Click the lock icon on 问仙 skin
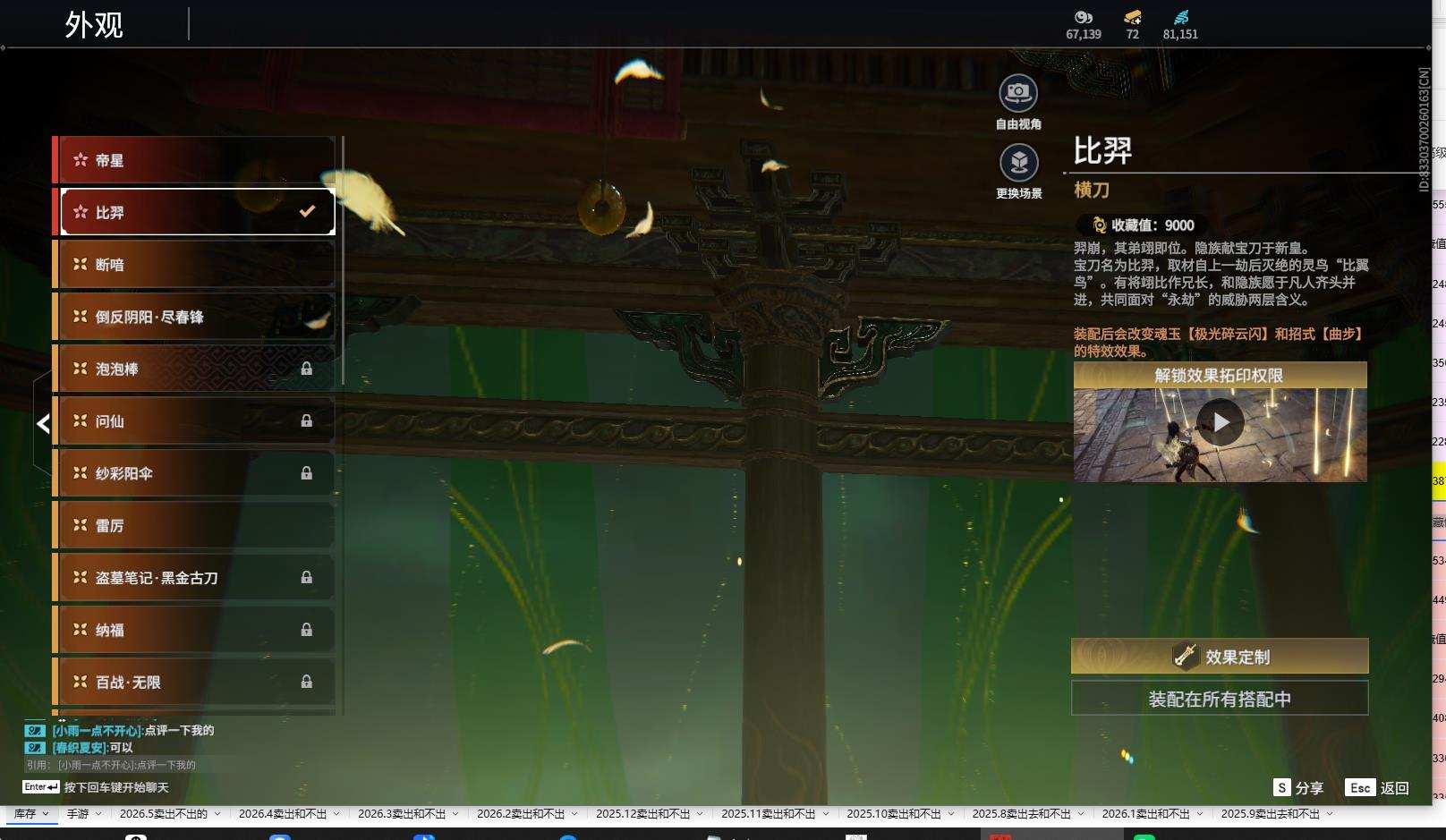Image resolution: width=1446 pixels, height=840 pixels. tap(307, 420)
